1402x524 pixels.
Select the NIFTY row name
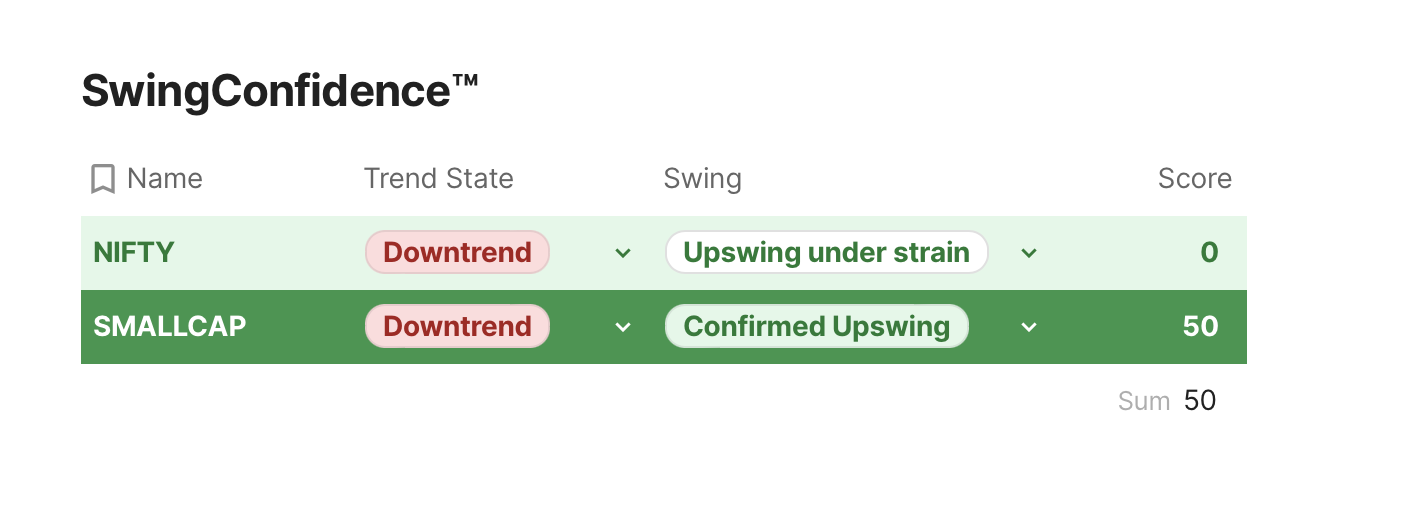[x=134, y=252]
